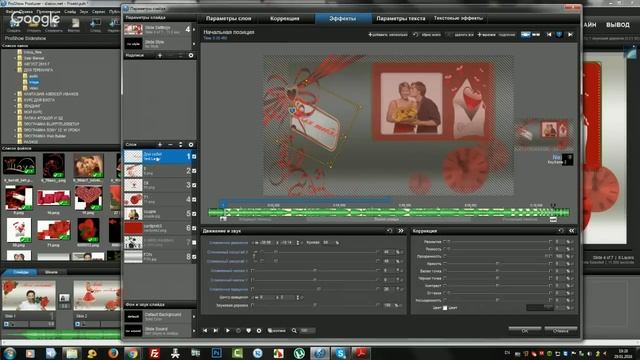Reset the Correction panel with the undo icon

tap(561, 231)
